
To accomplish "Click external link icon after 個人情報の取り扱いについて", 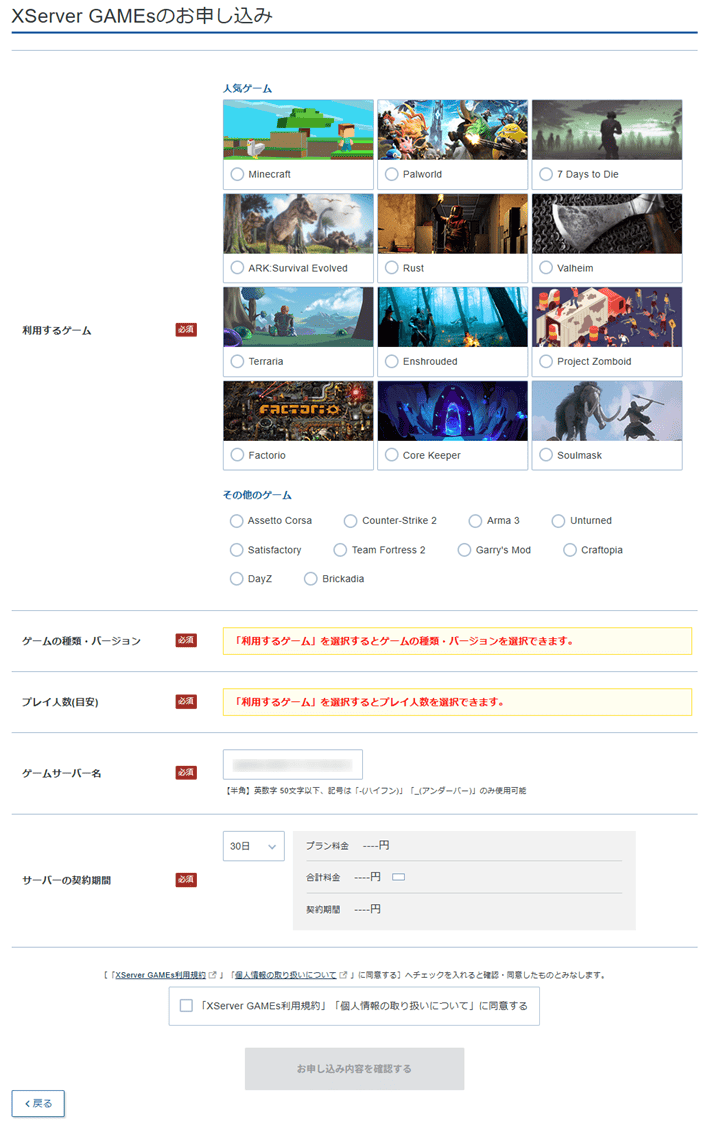I will coord(343,975).
